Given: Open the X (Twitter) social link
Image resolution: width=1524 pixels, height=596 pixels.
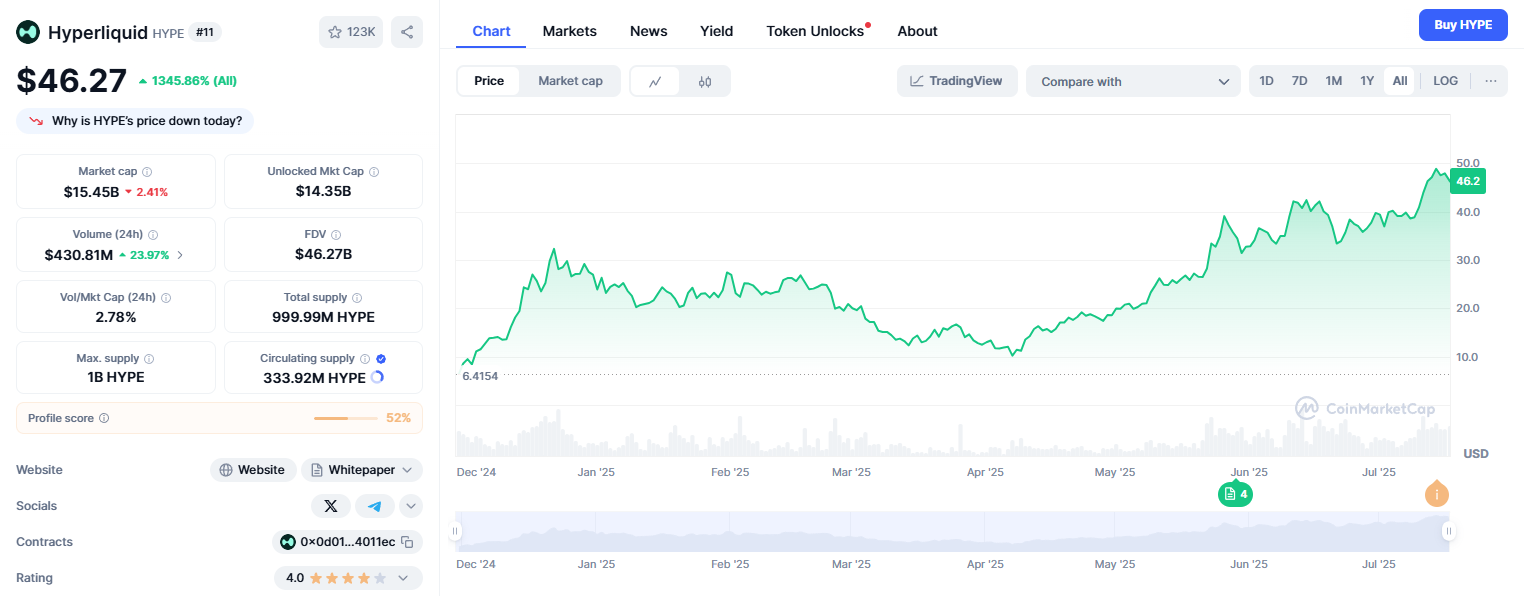Looking at the screenshot, I should (x=331, y=506).
